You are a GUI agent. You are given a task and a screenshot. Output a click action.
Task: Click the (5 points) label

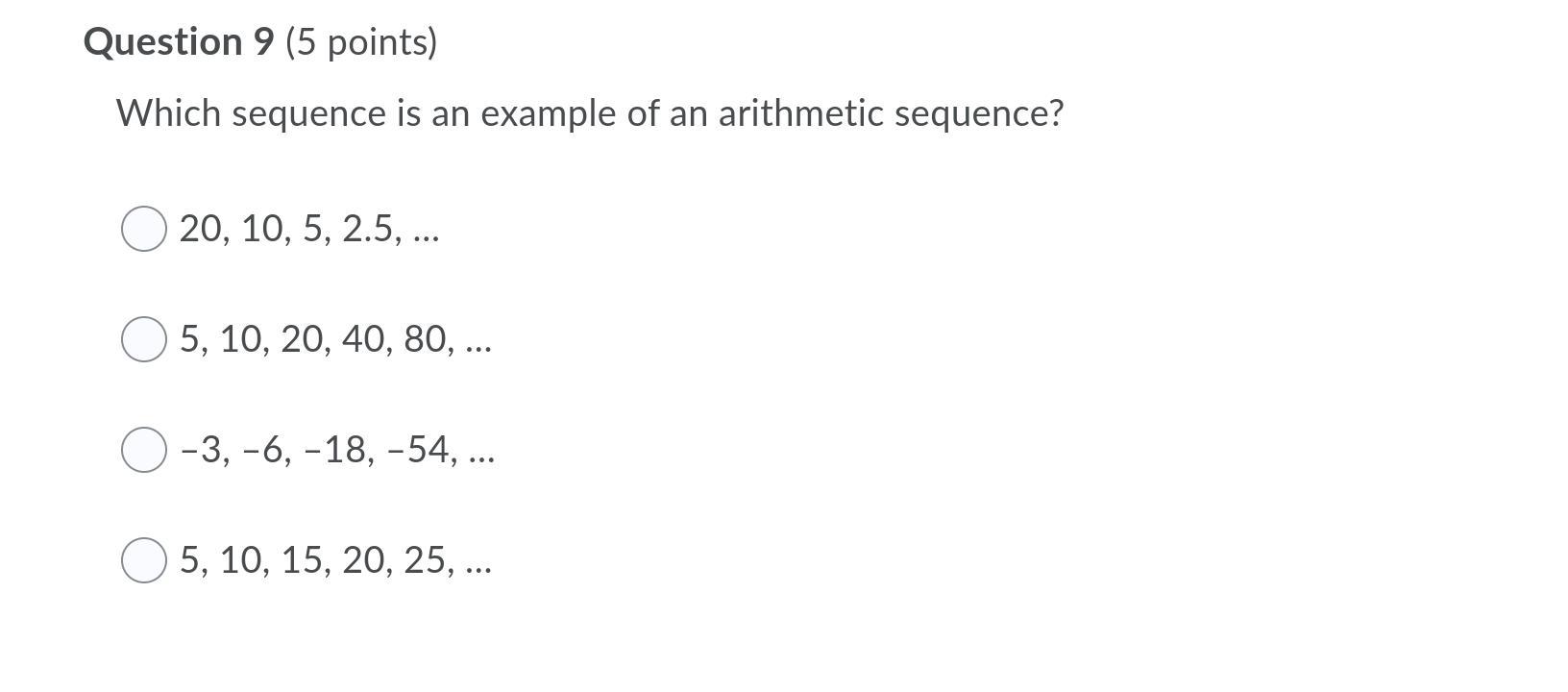tap(361, 43)
